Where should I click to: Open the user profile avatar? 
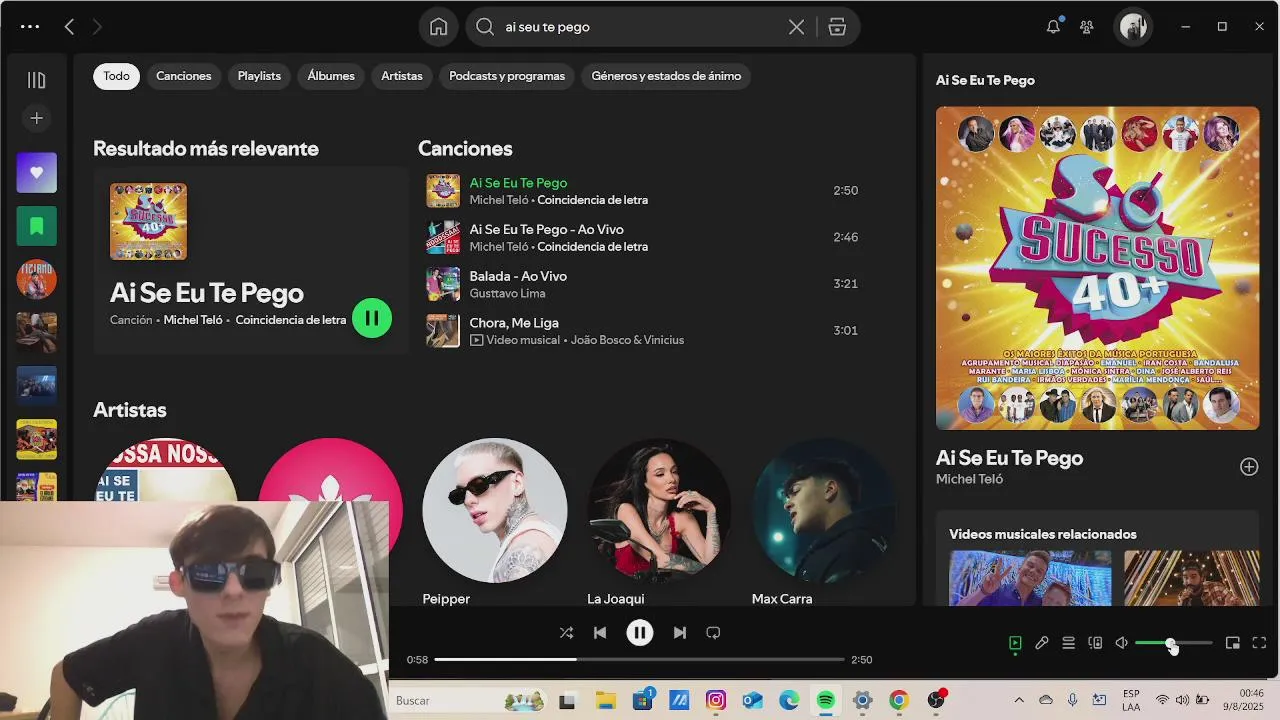click(x=1133, y=27)
